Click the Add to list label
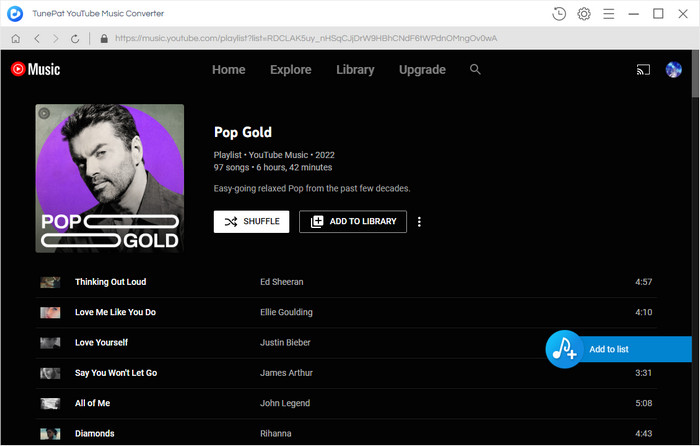The height and width of the screenshot is (446, 700). [609, 349]
